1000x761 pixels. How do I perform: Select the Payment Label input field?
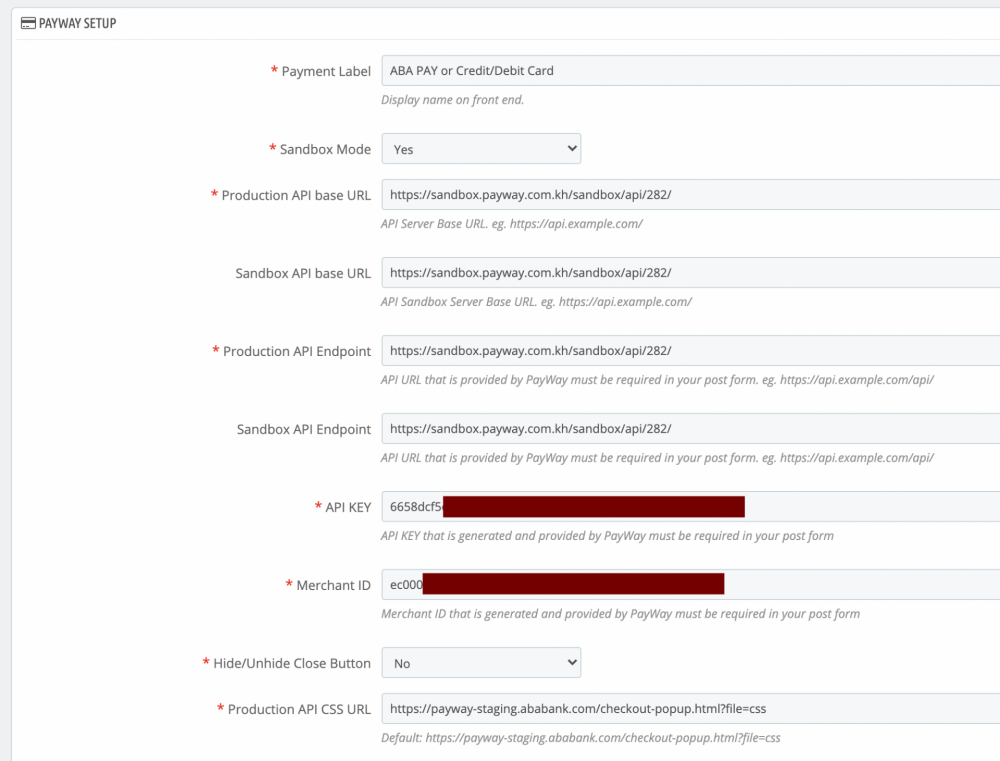coord(600,70)
